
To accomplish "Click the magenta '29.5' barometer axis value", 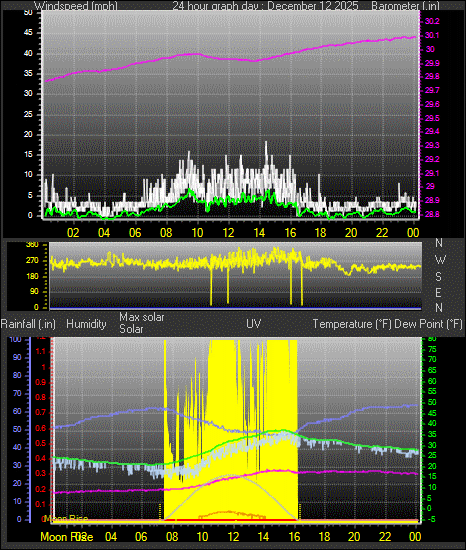I will (432, 118).
